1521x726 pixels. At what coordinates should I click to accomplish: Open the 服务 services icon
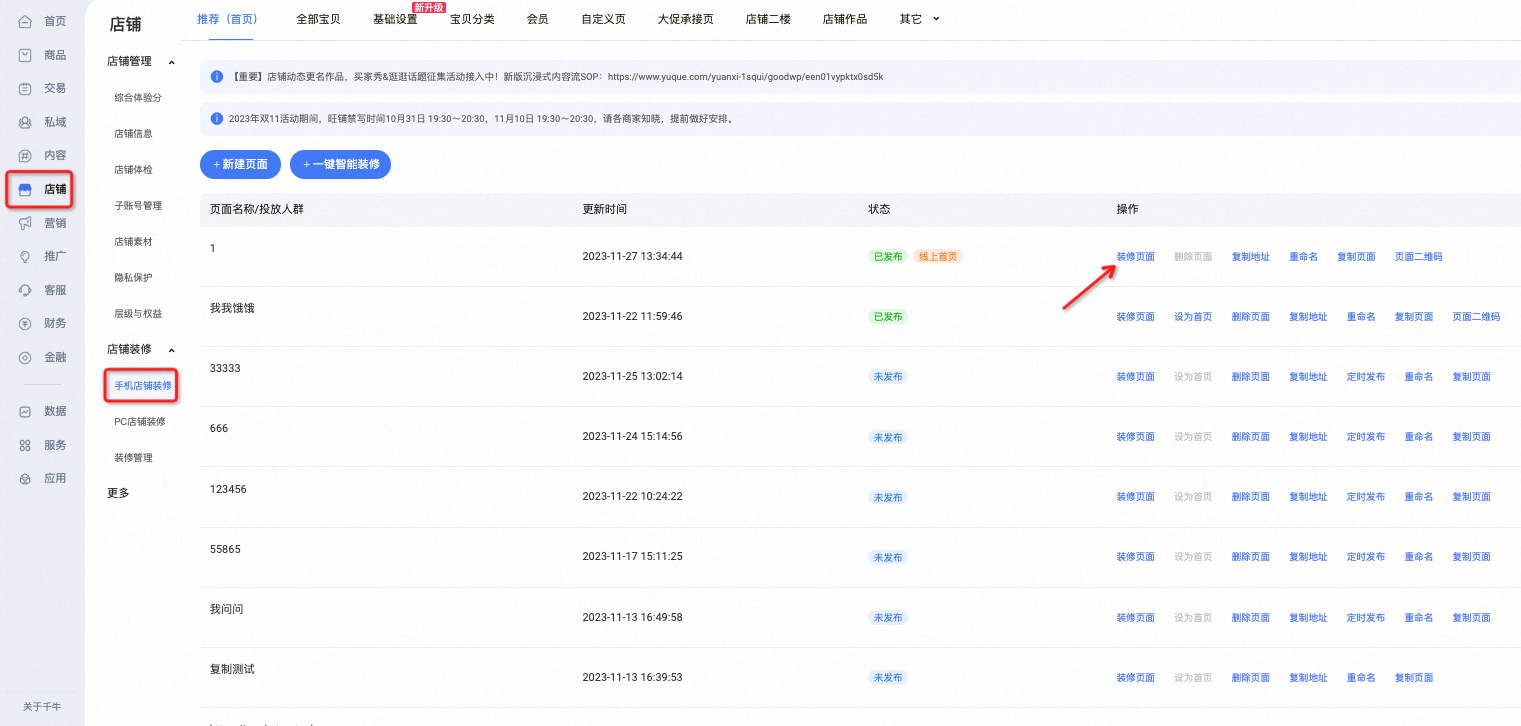tap(25, 445)
